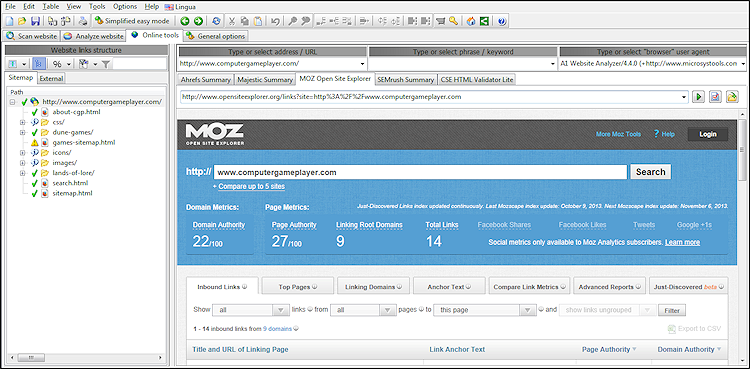Switch to the General options tab

click(x=216, y=36)
